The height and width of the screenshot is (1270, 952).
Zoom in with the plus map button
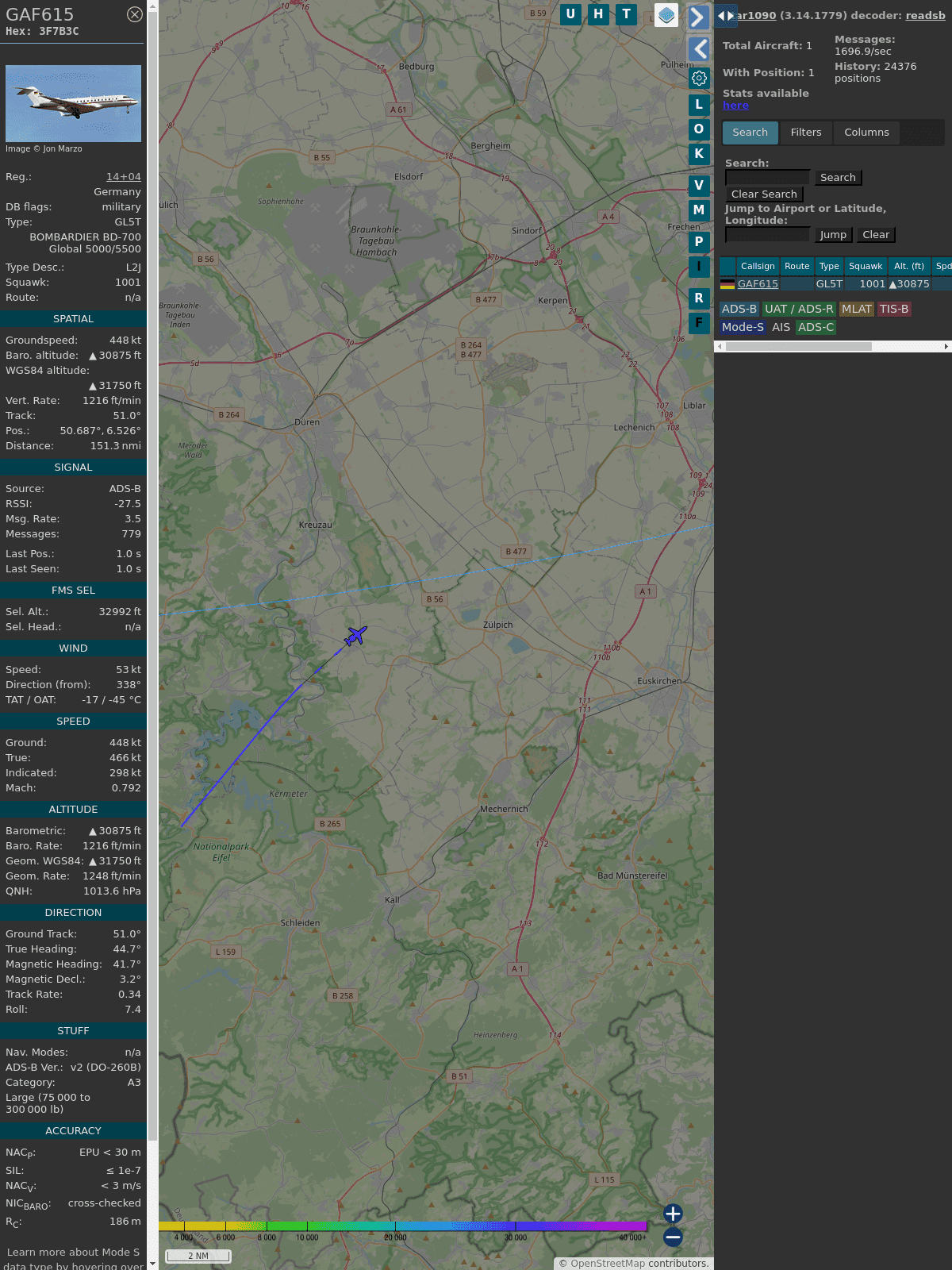click(x=673, y=1214)
